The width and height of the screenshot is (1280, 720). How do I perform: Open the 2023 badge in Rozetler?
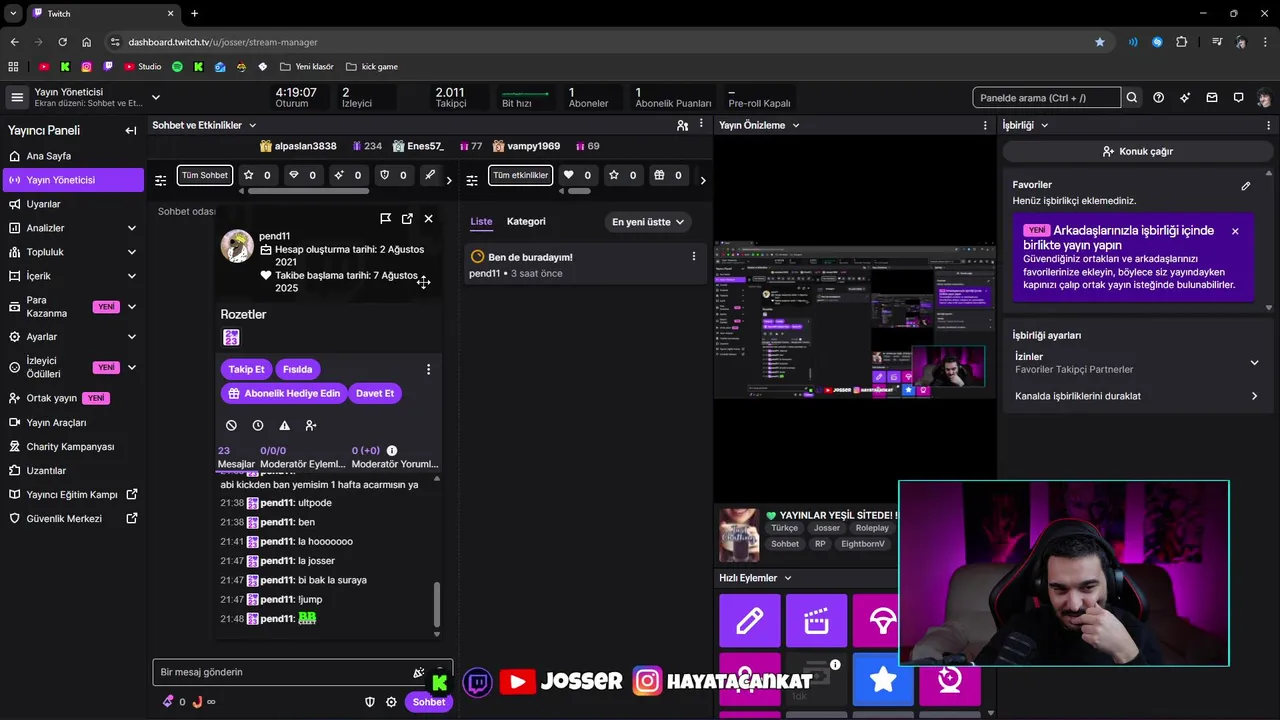pos(231,338)
